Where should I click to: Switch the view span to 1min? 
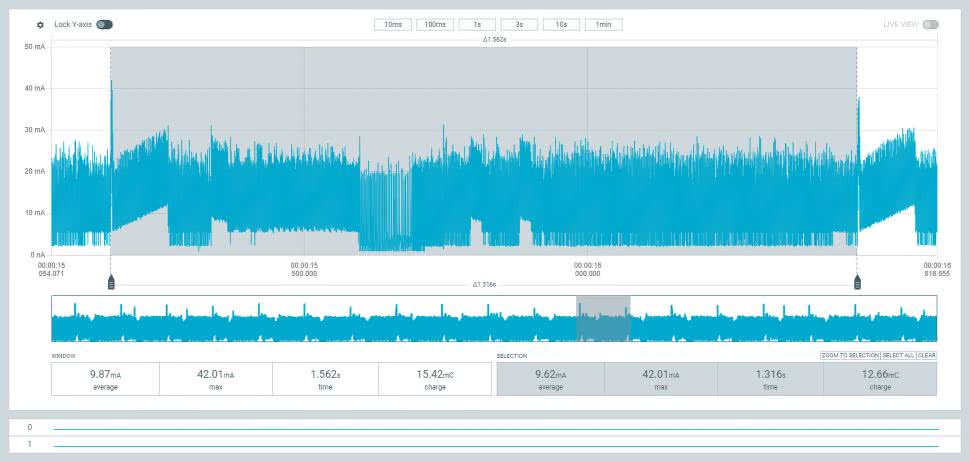pyautogui.click(x=603, y=25)
